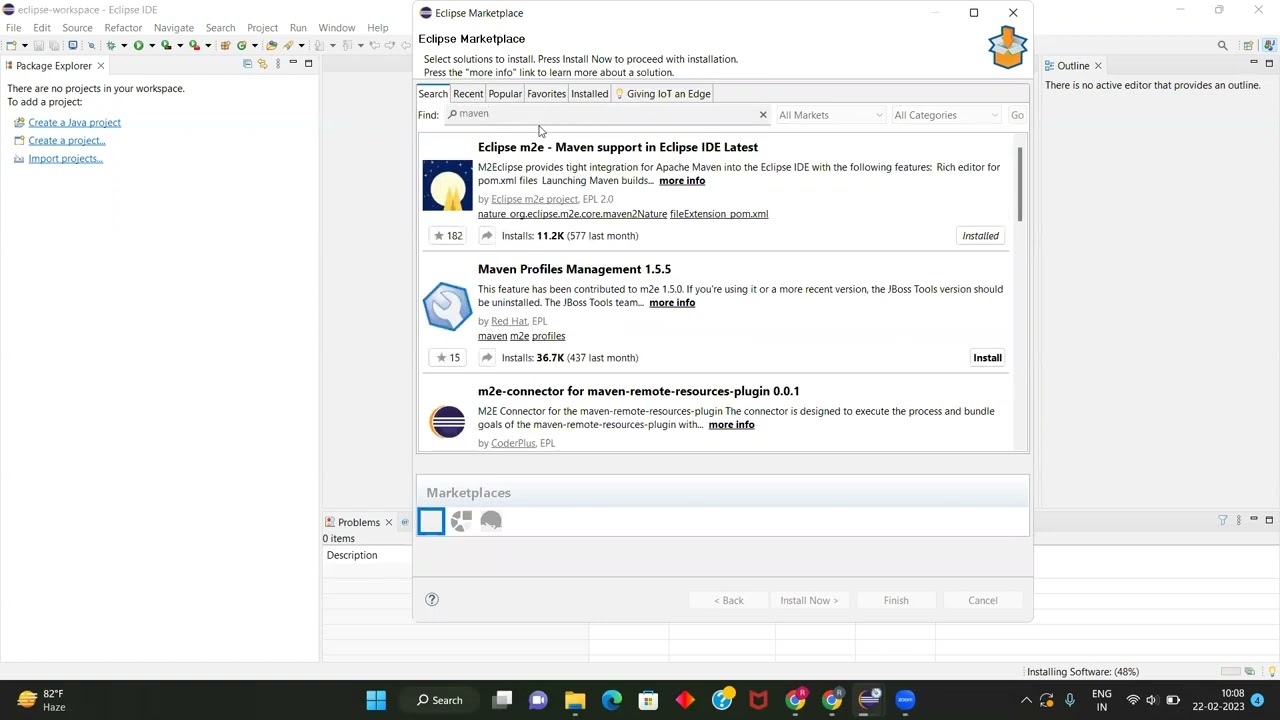Image resolution: width=1280 pixels, height=720 pixels.
Task: Click the Installing Software progress status
Action: pos(1082,672)
